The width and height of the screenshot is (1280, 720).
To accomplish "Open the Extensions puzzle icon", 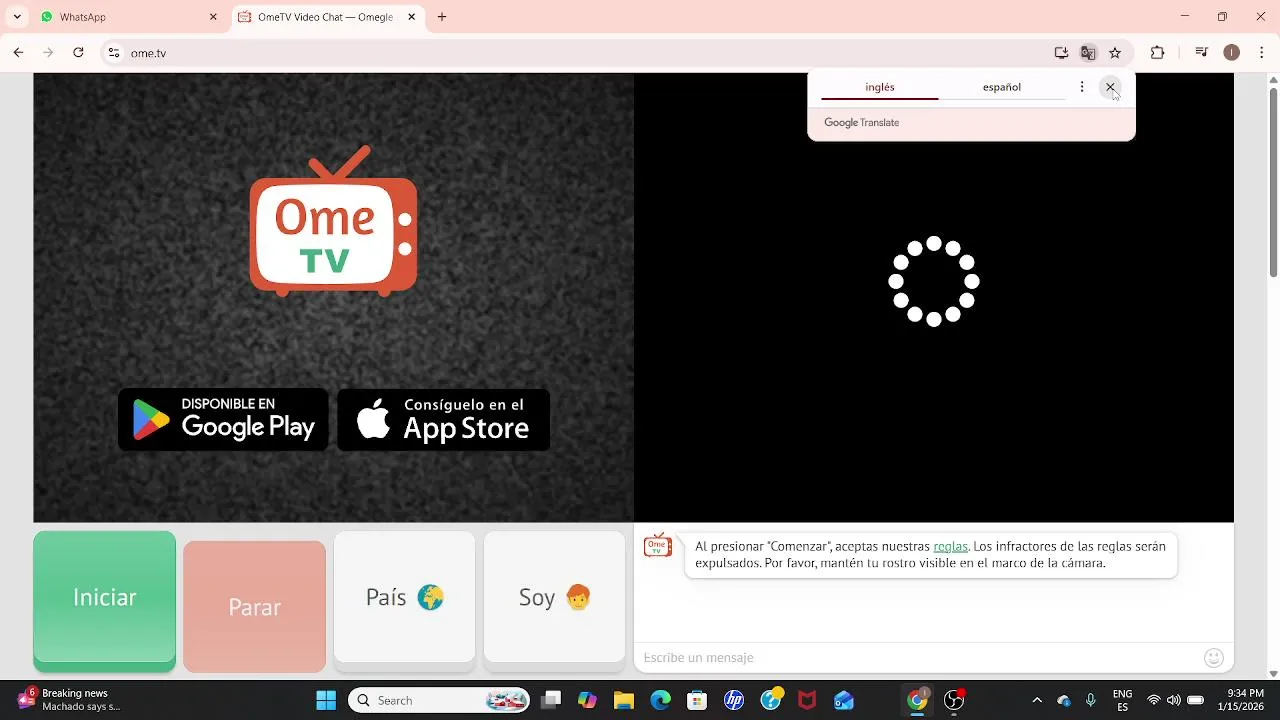I will coord(1158,53).
